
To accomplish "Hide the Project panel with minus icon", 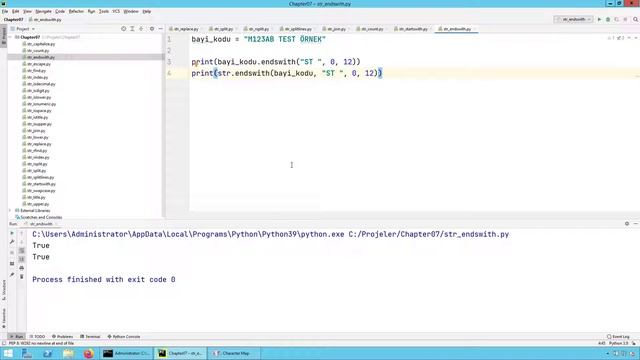I will pyautogui.click(x=160, y=29).
